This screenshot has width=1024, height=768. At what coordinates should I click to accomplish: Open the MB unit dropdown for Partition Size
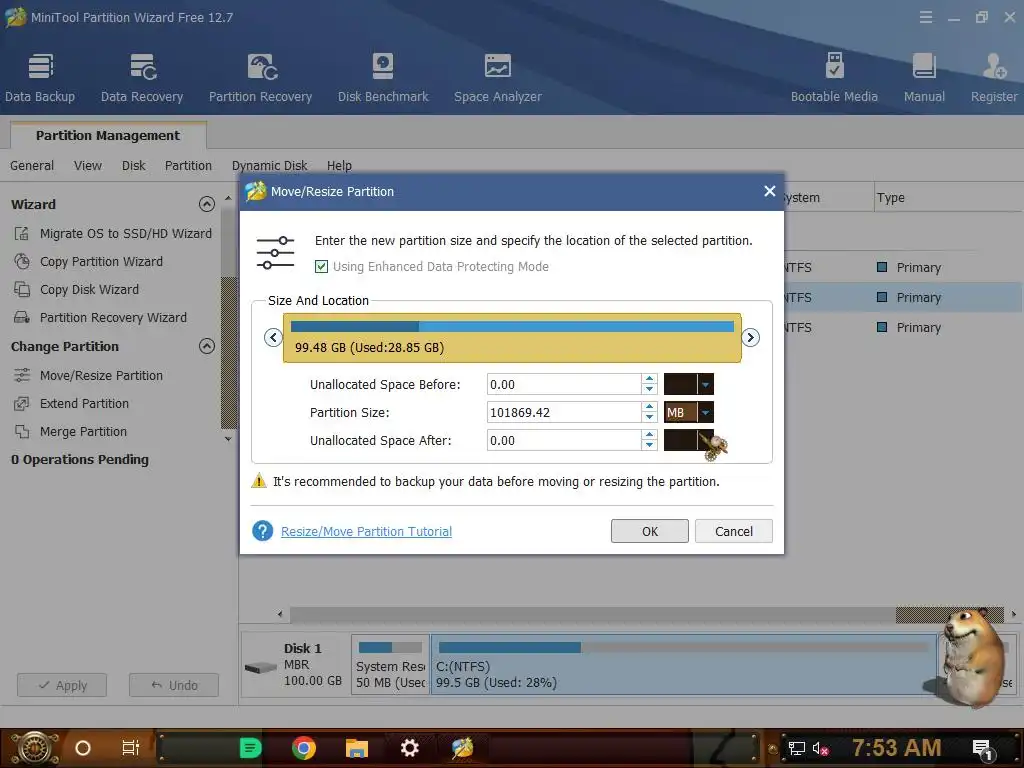[x=705, y=412]
